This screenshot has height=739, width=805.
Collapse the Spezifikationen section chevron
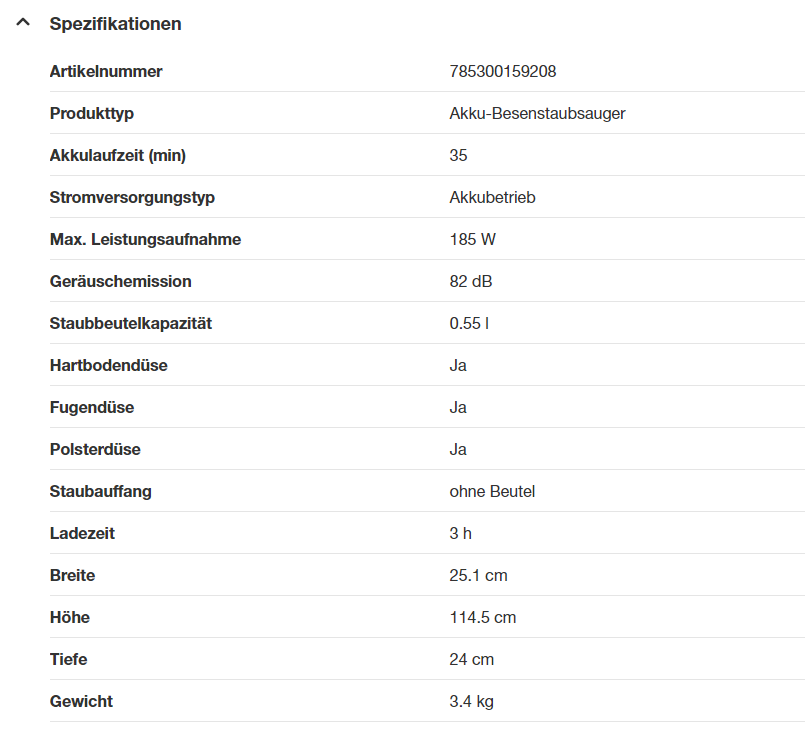coord(23,23)
